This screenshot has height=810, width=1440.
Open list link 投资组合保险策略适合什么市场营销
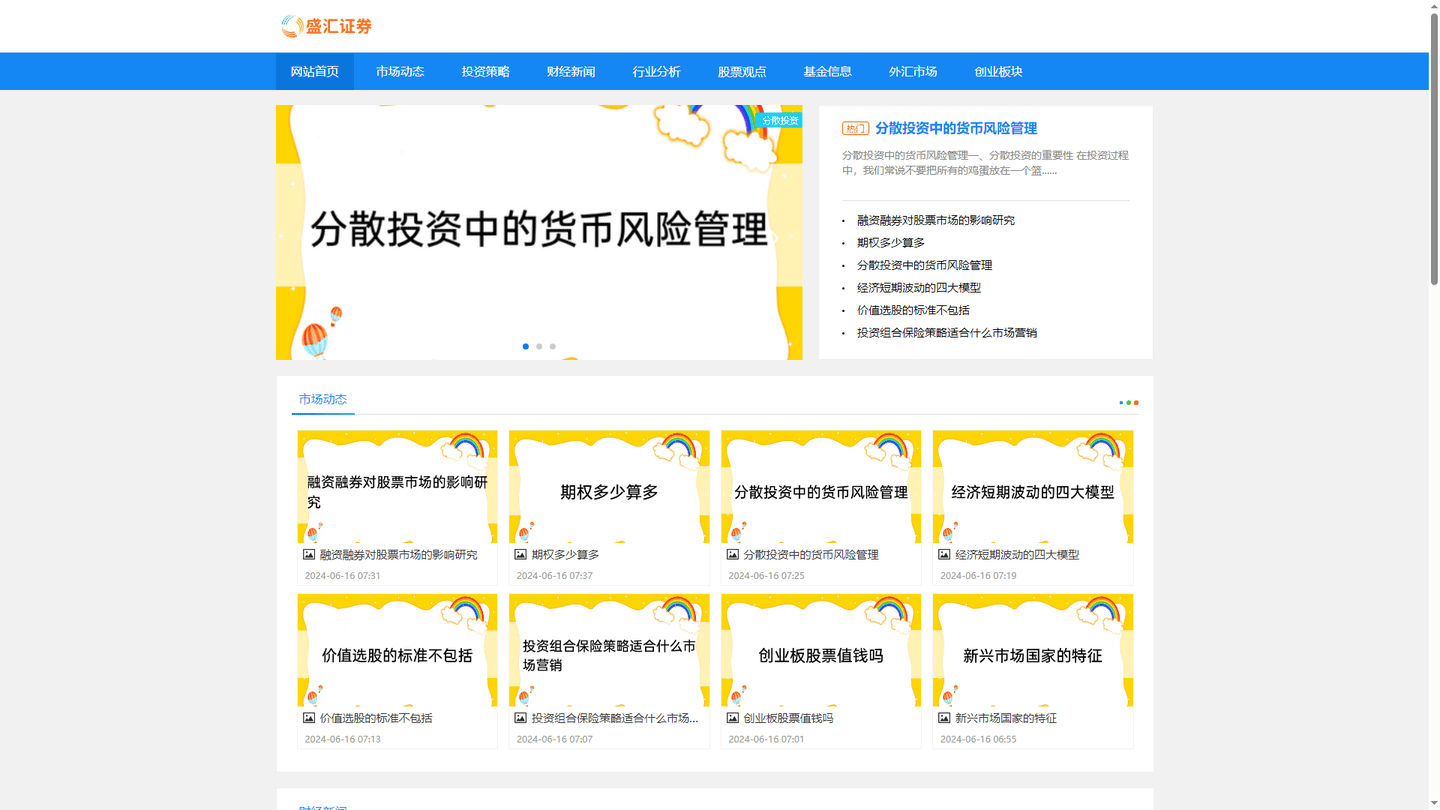coord(947,333)
